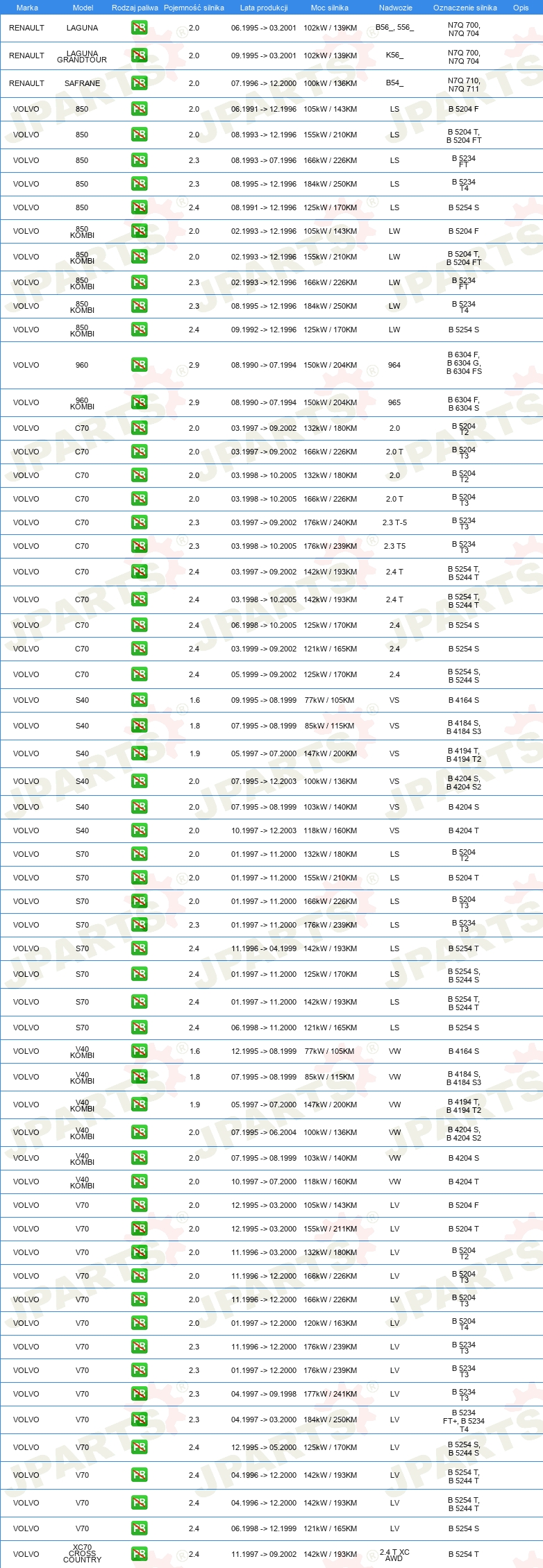Image resolution: width=543 pixels, height=1568 pixels.
Task: Click the Nadwozie column header
Action: click(x=396, y=8)
